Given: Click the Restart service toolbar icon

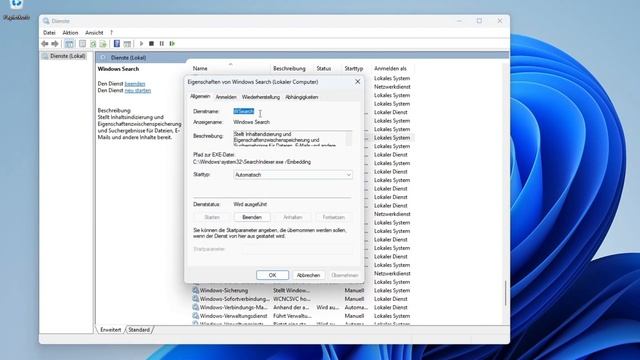Looking at the screenshot, I should [172, 44].
